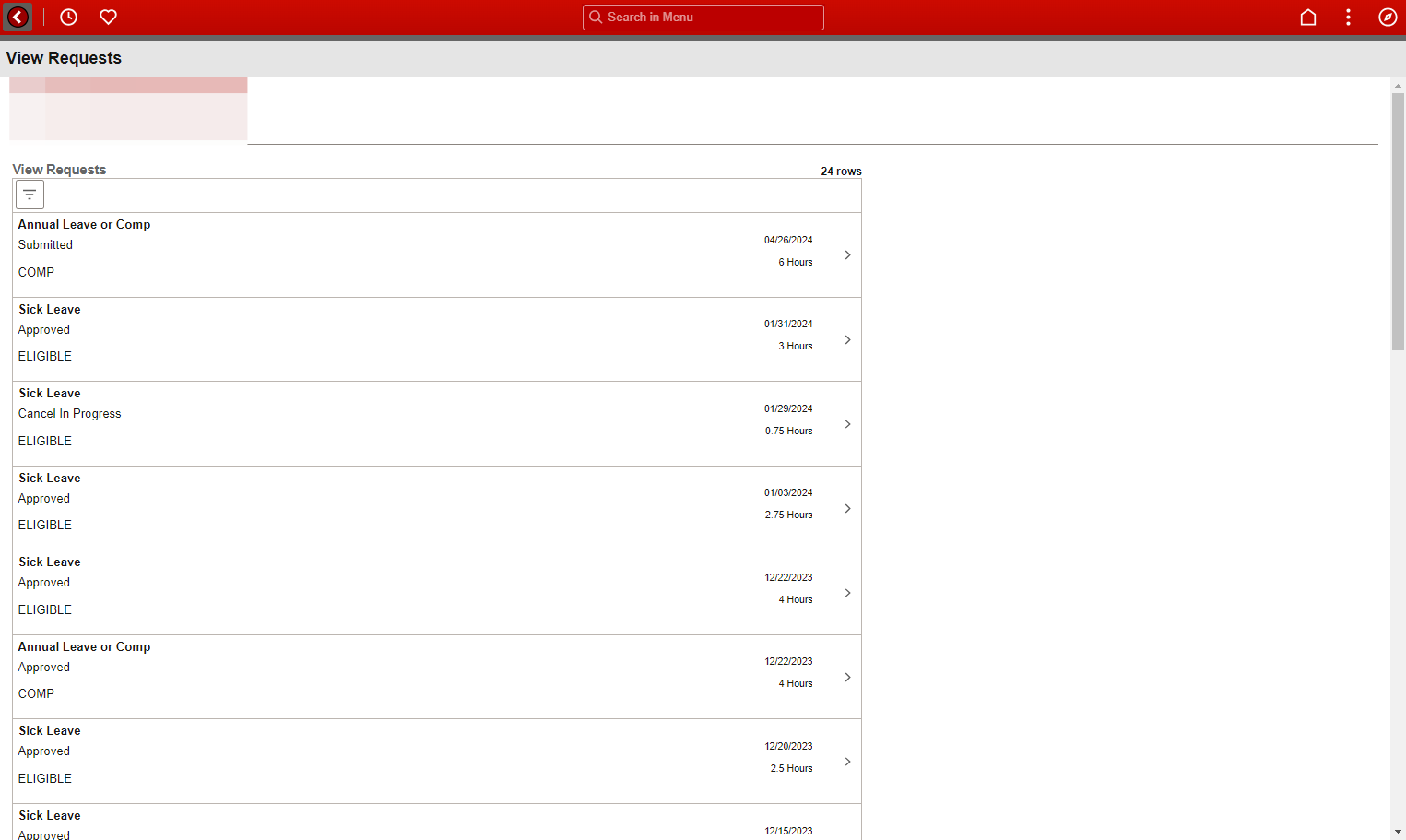Go back using the red back arrow
Image resolution: width=1406 pixels, height=840 pixels.
pos(18,17)
